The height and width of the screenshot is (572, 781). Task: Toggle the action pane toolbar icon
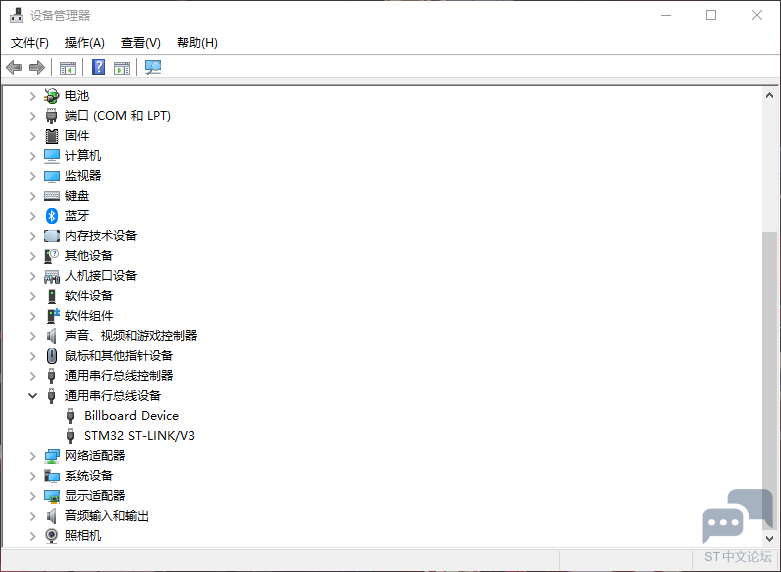(122, 68)
